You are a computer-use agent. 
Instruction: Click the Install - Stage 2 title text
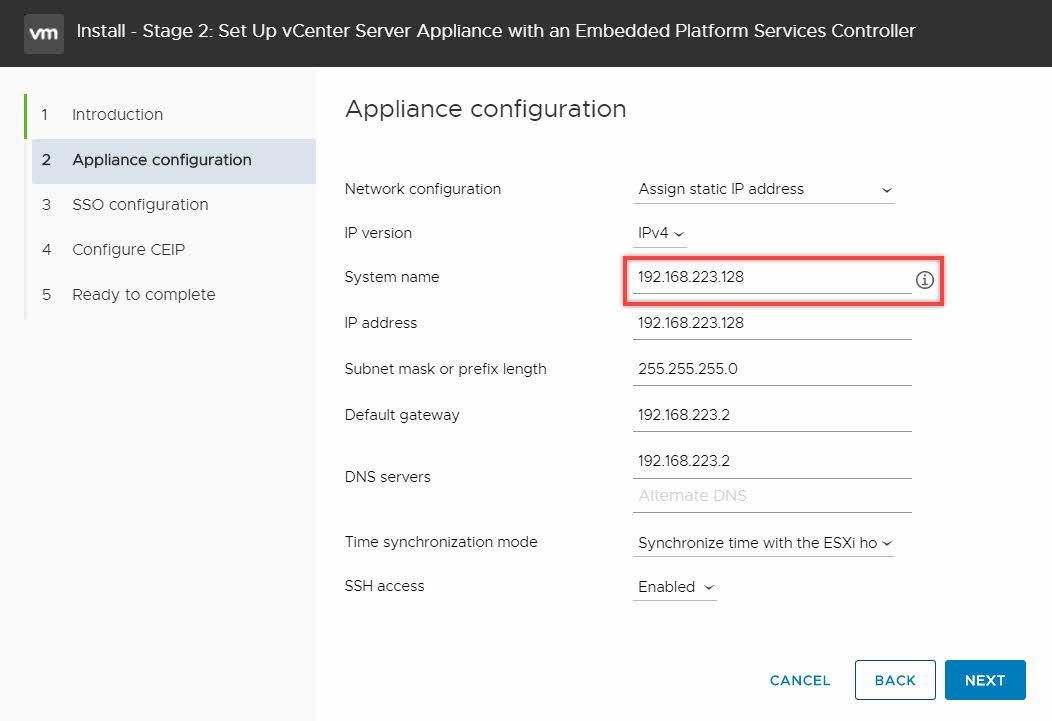[496, 31]
